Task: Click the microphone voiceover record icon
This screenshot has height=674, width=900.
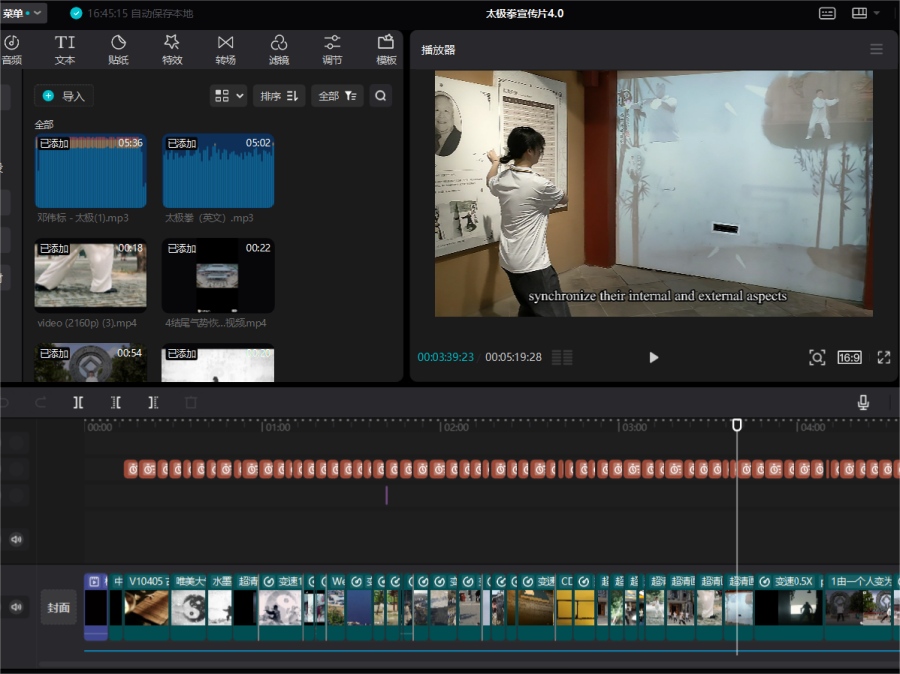Action: [863, 402]
